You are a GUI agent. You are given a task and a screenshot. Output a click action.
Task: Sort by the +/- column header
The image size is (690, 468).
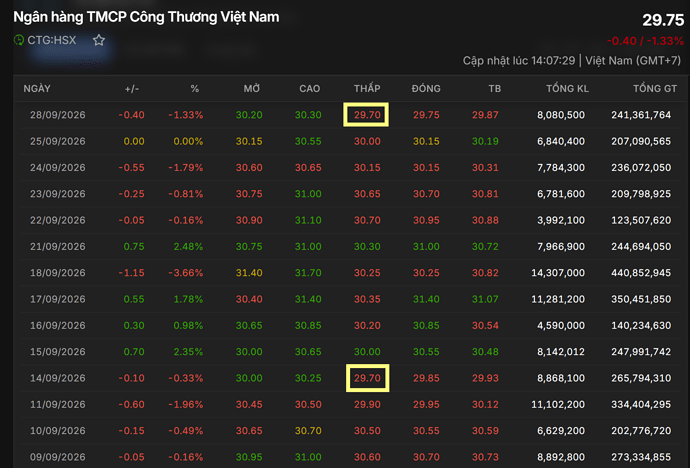tap(132, 88)
